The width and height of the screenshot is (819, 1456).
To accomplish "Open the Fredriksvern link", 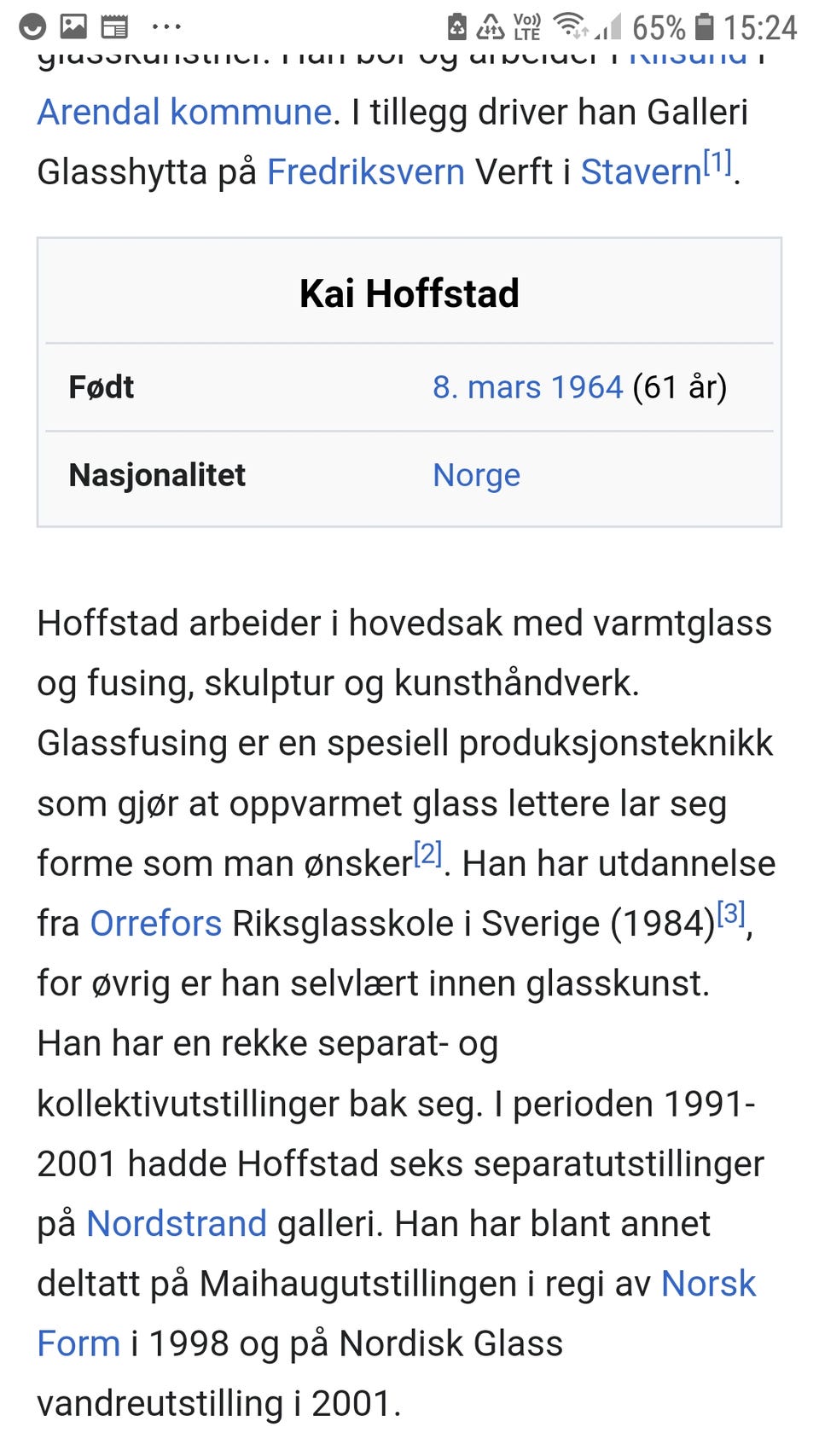I will tap(366, 171).
